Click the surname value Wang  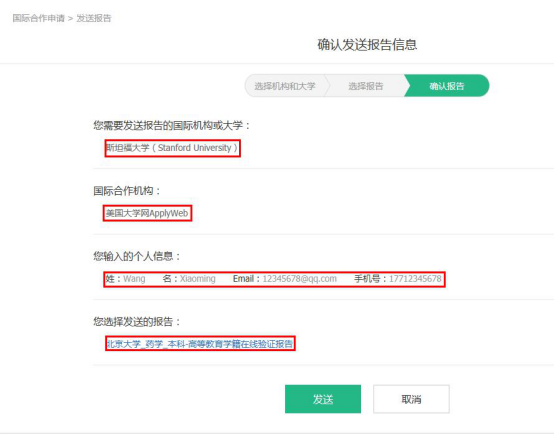(134, 279)
